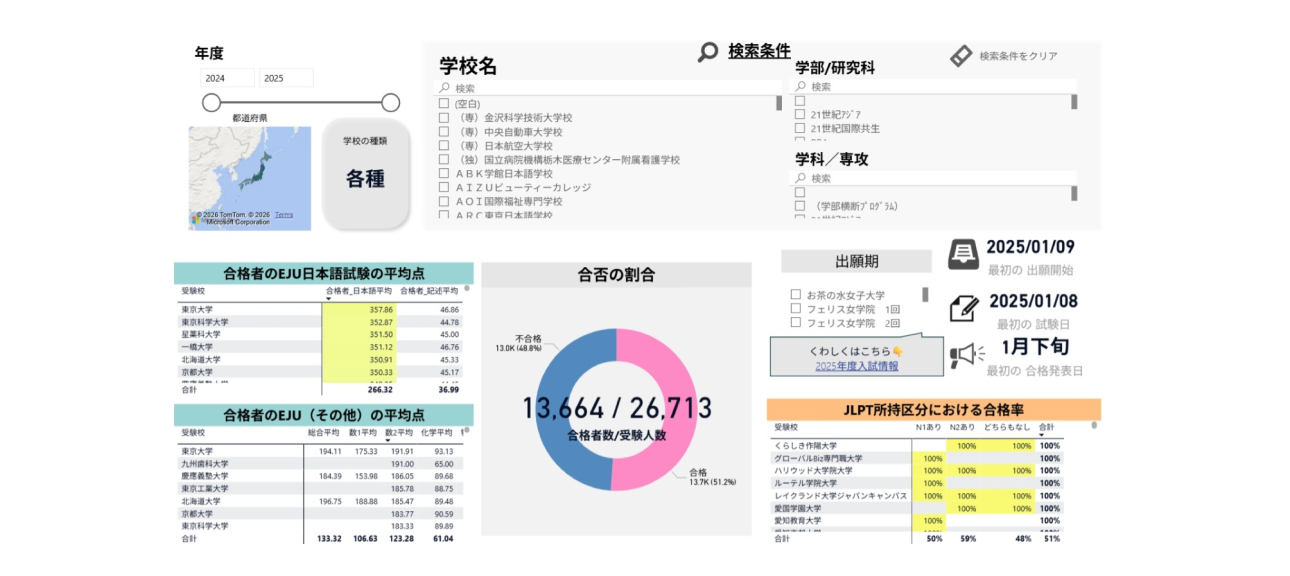Click the 学部/研究科 list scrollbar

point(1074,102)
